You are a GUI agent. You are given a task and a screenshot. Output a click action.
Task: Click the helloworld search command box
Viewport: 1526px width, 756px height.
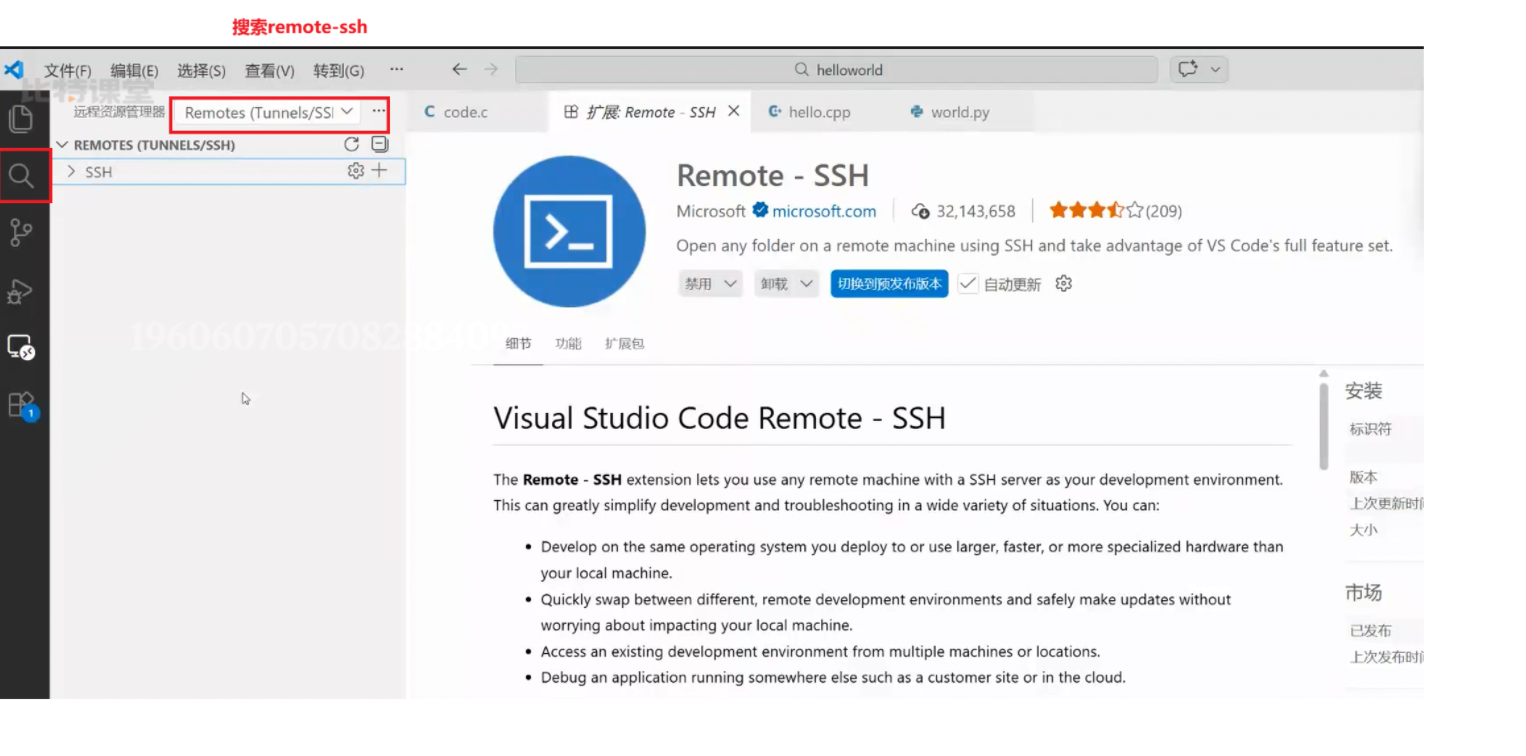836,70
